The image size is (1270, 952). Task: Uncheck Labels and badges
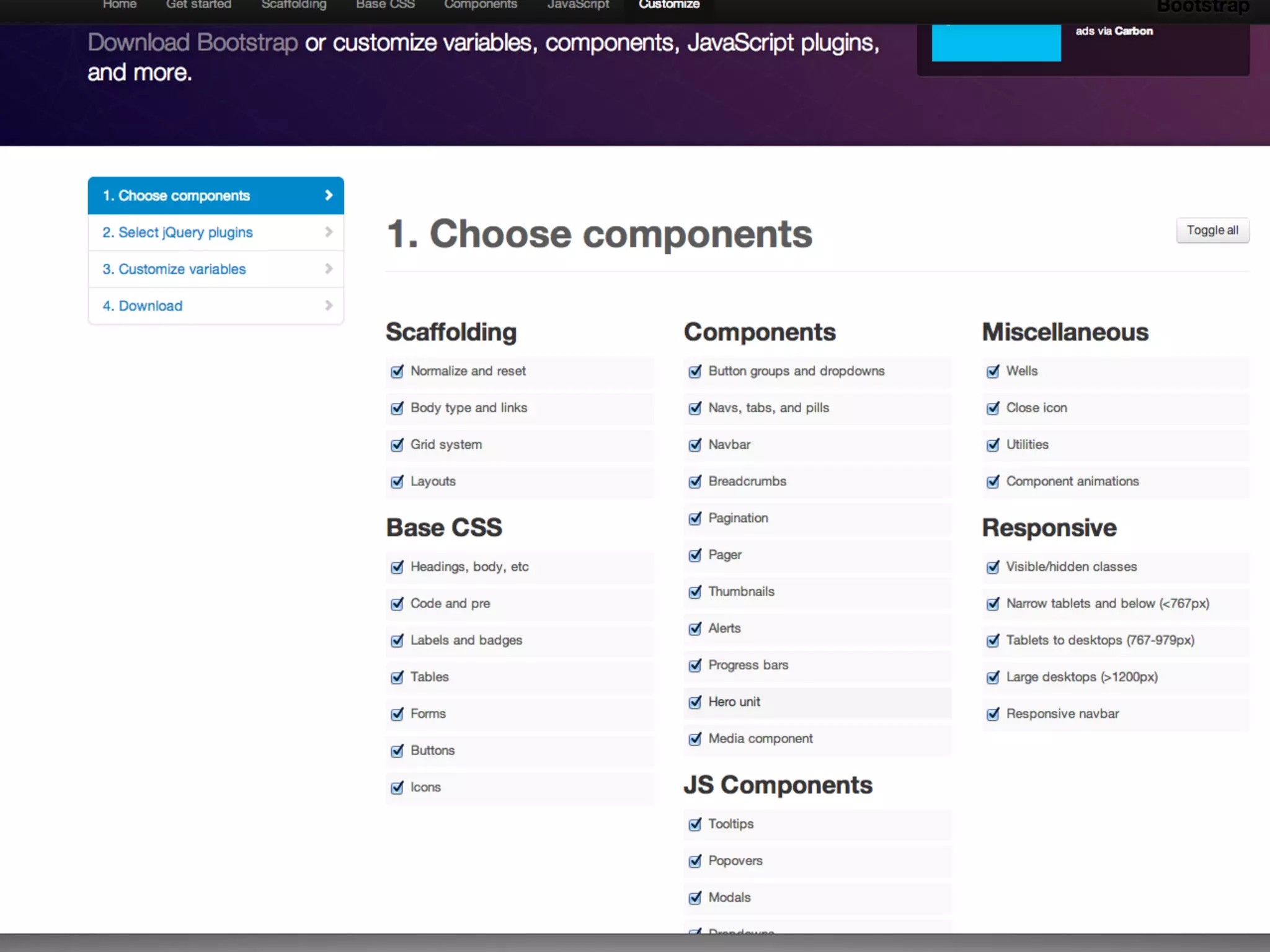[x=397, y=640]
